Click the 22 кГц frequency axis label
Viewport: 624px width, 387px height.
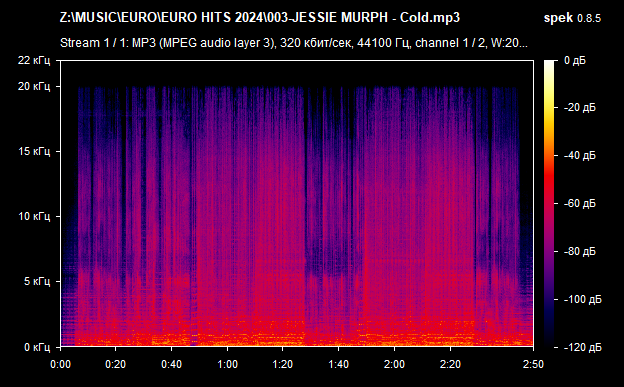(x=34, y=61)
